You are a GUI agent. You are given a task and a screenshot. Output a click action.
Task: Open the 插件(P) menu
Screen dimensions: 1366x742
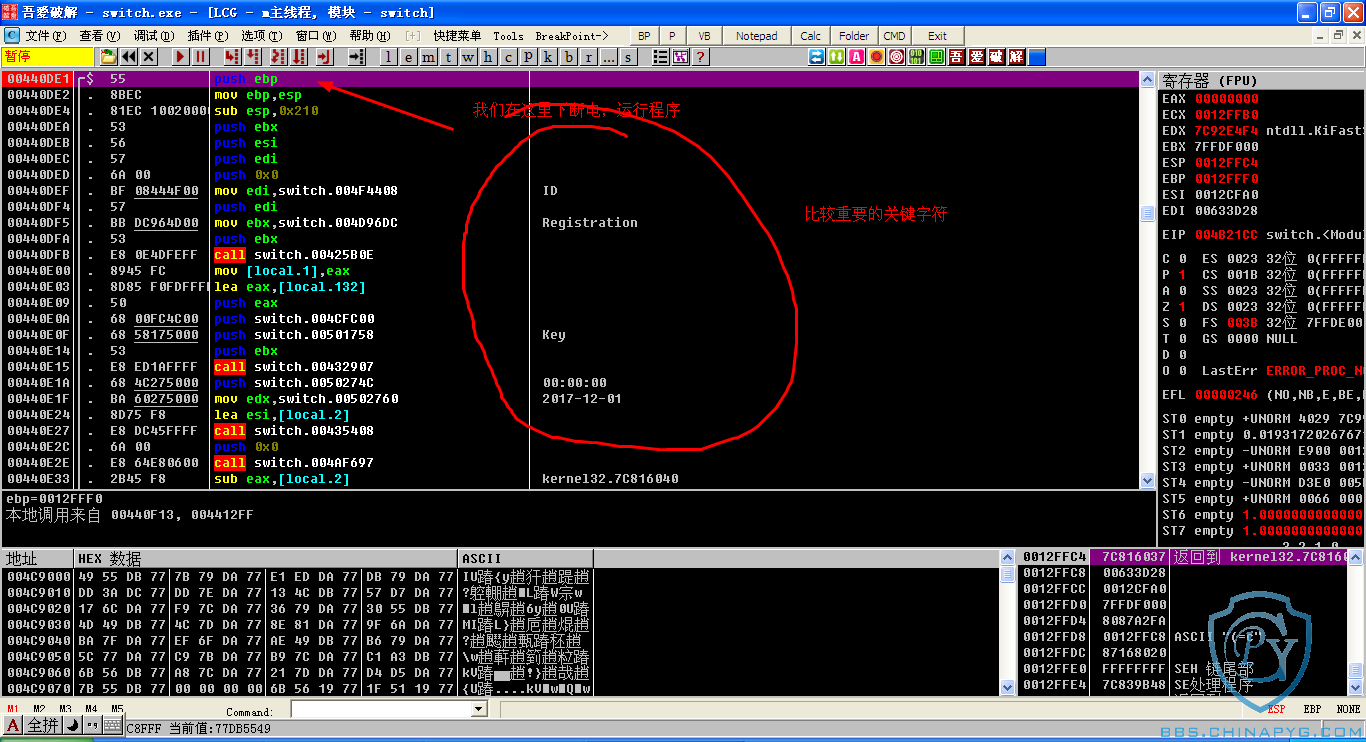coord(208,36)
